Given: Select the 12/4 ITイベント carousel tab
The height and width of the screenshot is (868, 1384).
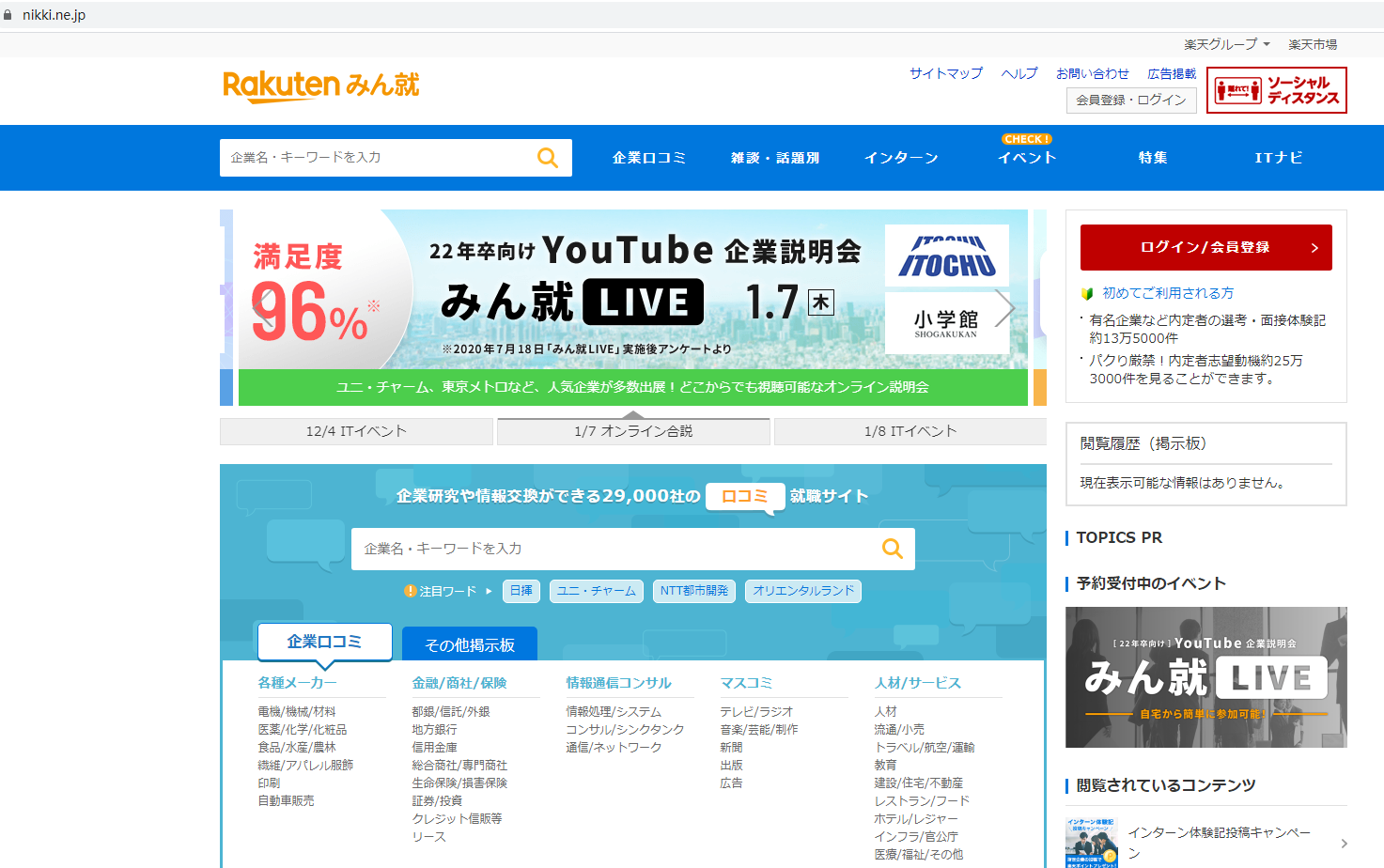Looking at the screenshot, I should [x=356, y=431].
